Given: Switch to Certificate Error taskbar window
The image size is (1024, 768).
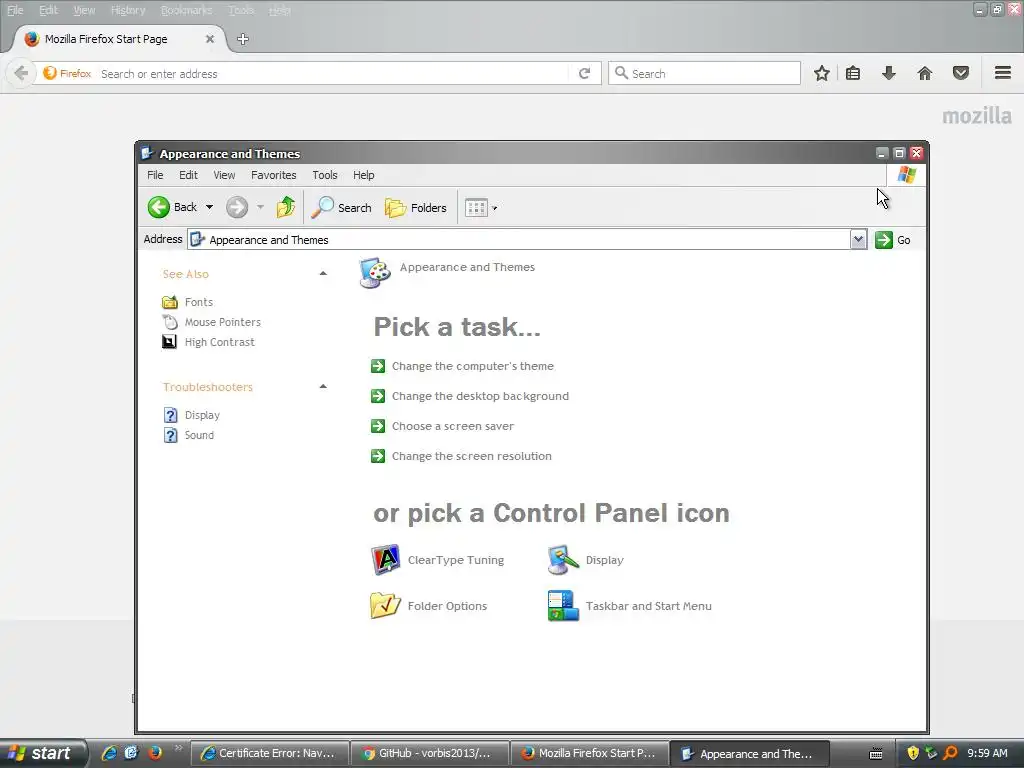Looking at the screenshot, I should 268,753.
